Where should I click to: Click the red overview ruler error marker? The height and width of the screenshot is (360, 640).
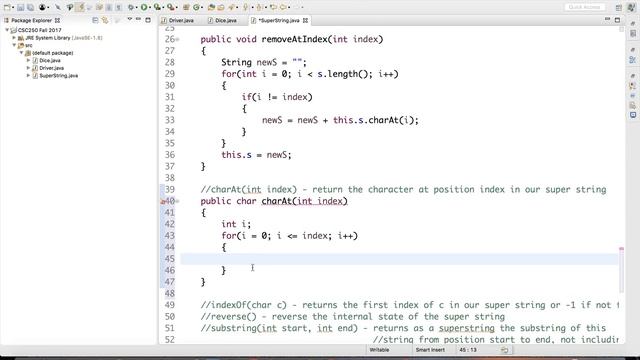pyautogui.click(x=621, y=249)
